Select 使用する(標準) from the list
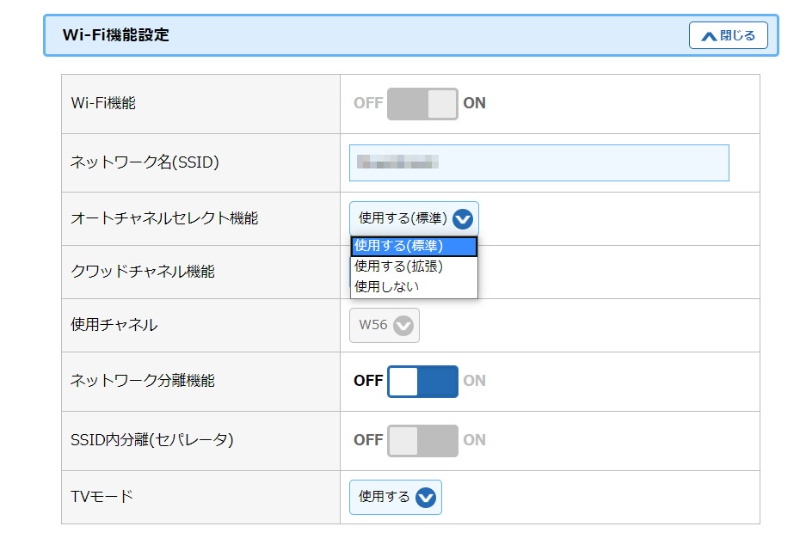800x551 pixels. coord(413,246)
